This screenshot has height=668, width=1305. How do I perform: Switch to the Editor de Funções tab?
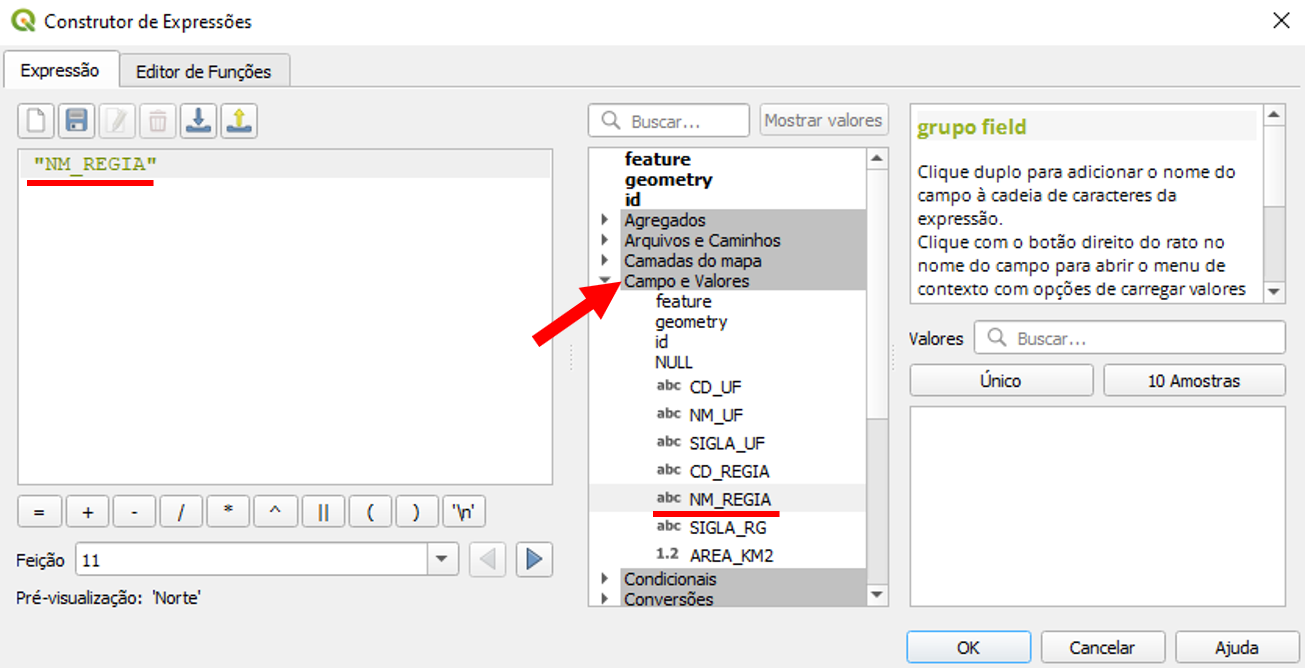(204, 72)
